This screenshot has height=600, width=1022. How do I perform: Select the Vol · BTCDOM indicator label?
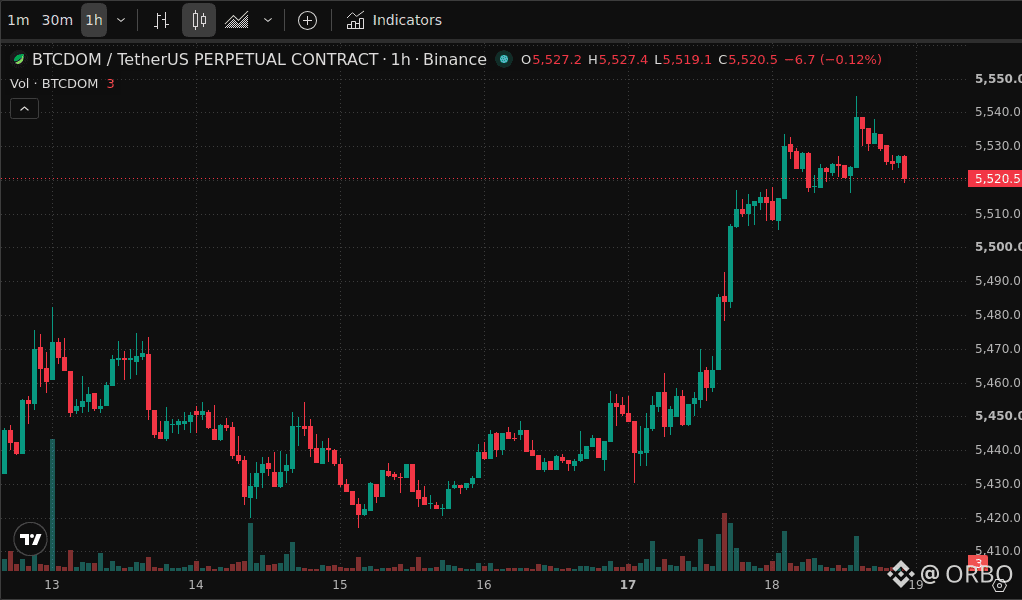tap(54, 83)
